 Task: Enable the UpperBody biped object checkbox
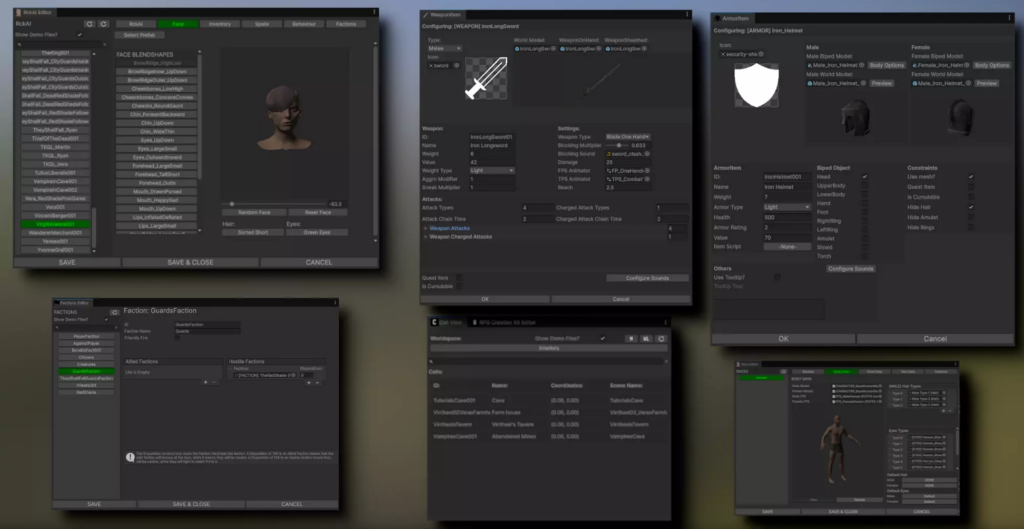866,185
